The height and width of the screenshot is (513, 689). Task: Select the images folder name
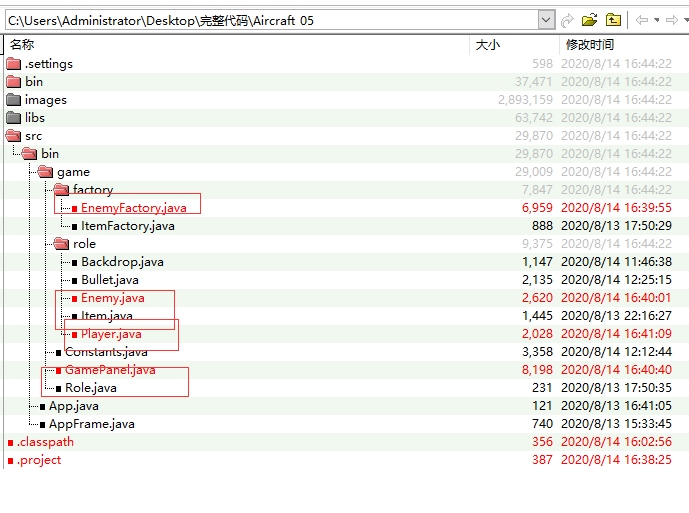[x=46, y=100]
